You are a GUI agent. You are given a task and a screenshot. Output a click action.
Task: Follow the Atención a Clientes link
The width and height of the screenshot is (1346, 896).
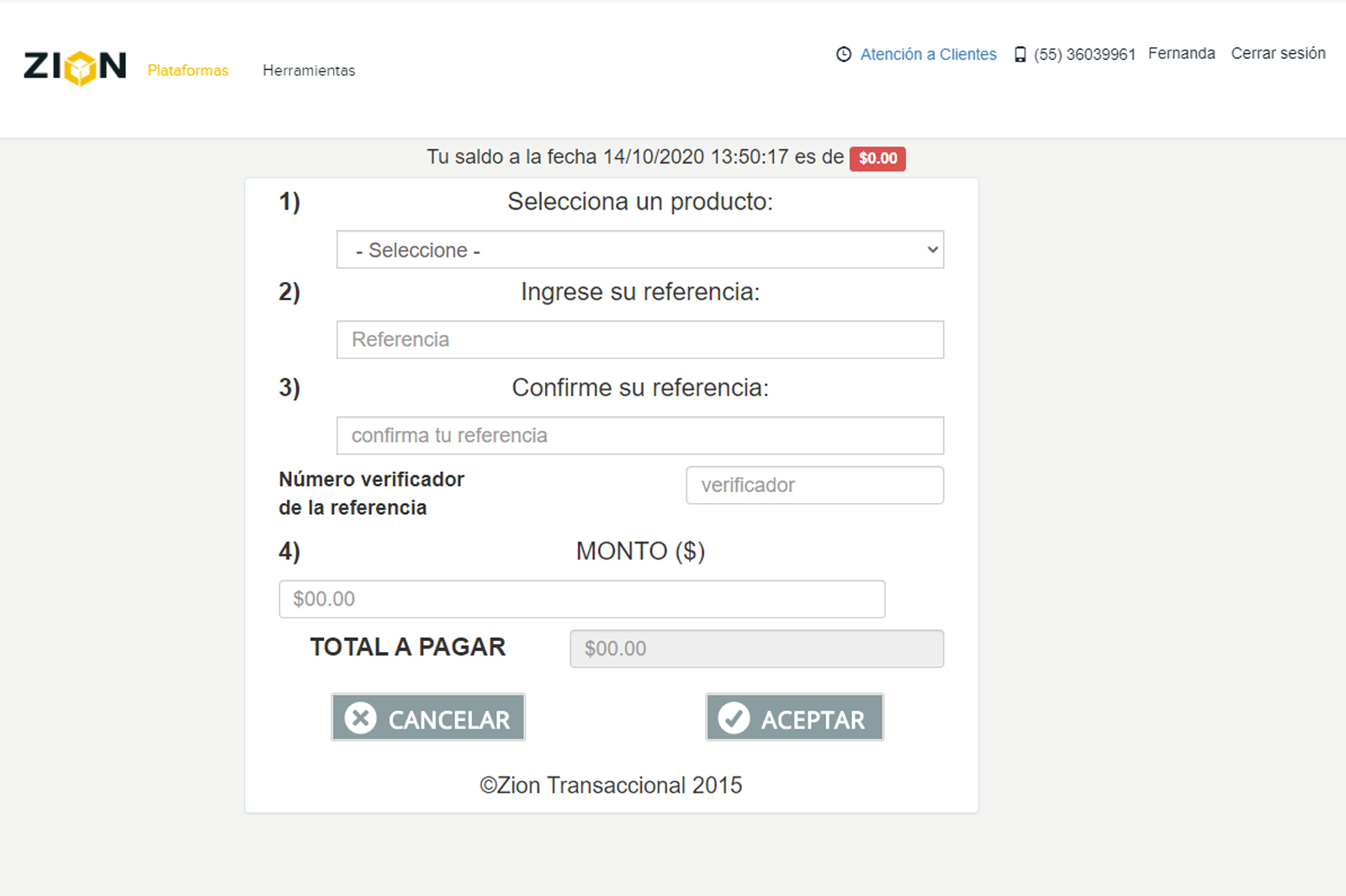coord(928,55)
